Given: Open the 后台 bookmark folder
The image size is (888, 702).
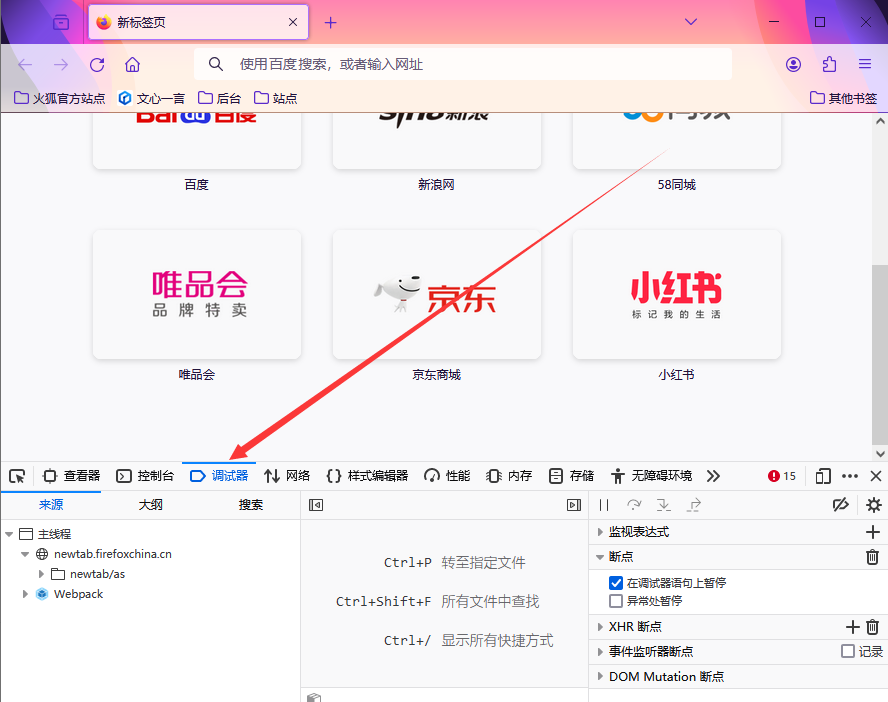Looking at the screenshot, I should pyautogui.click(x=219, y=99).
